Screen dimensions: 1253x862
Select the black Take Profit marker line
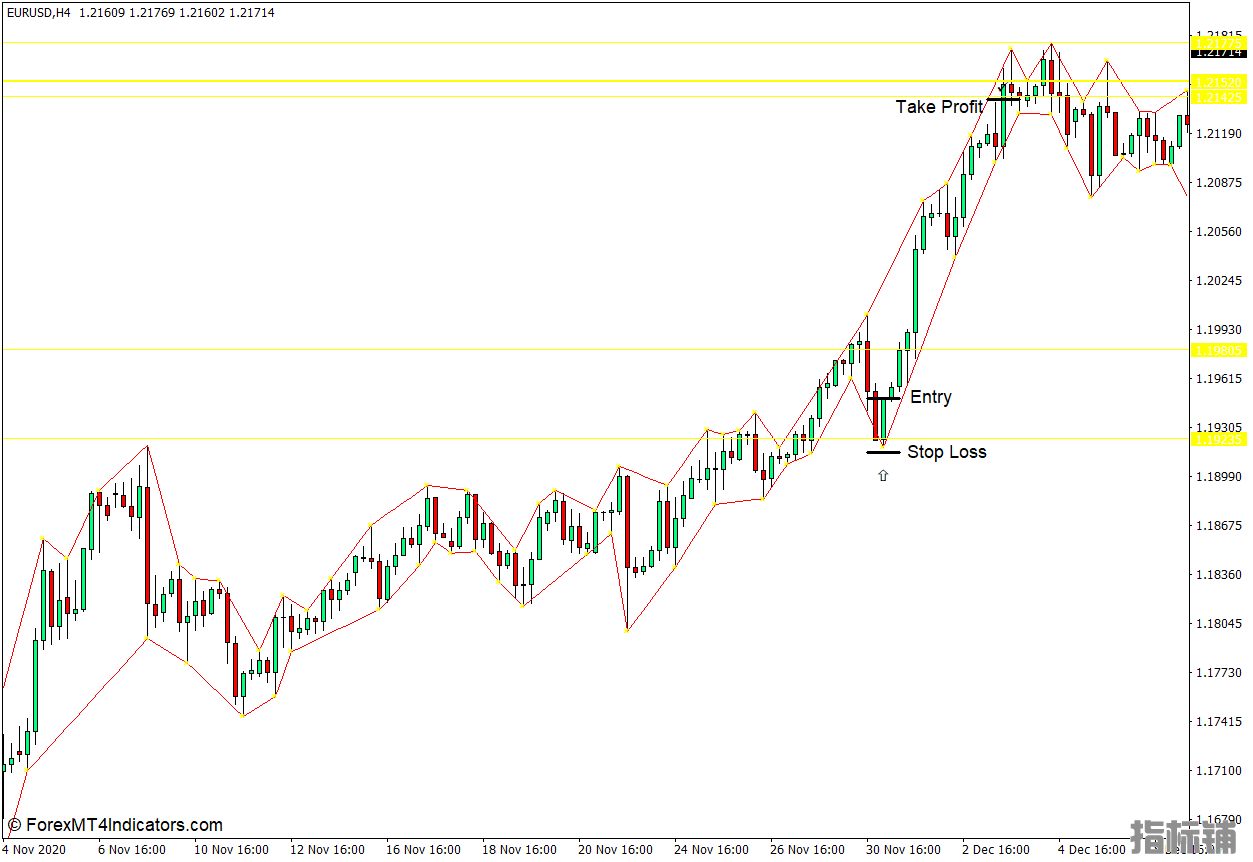pyautogui.click(x=1003, y=100)
